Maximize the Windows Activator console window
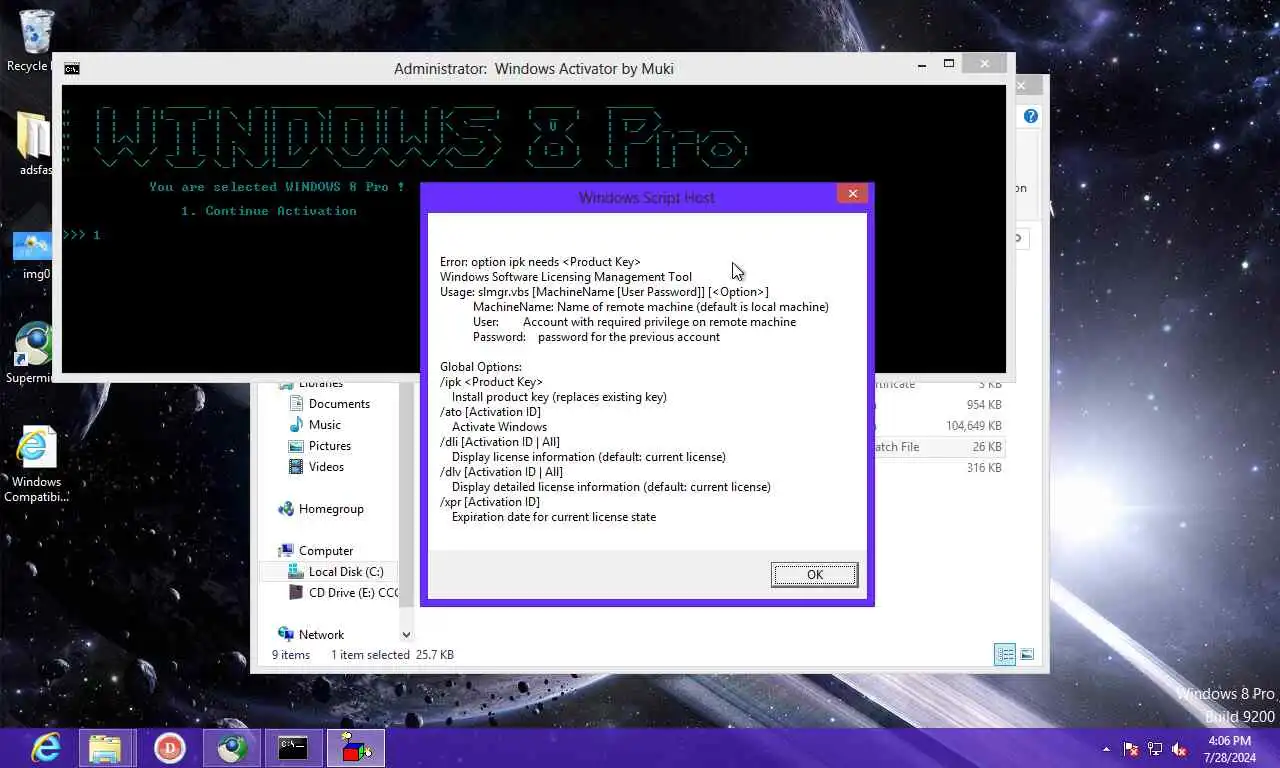Image resolution: width=1280 pixels, height=768 pixels. [949, 64]
